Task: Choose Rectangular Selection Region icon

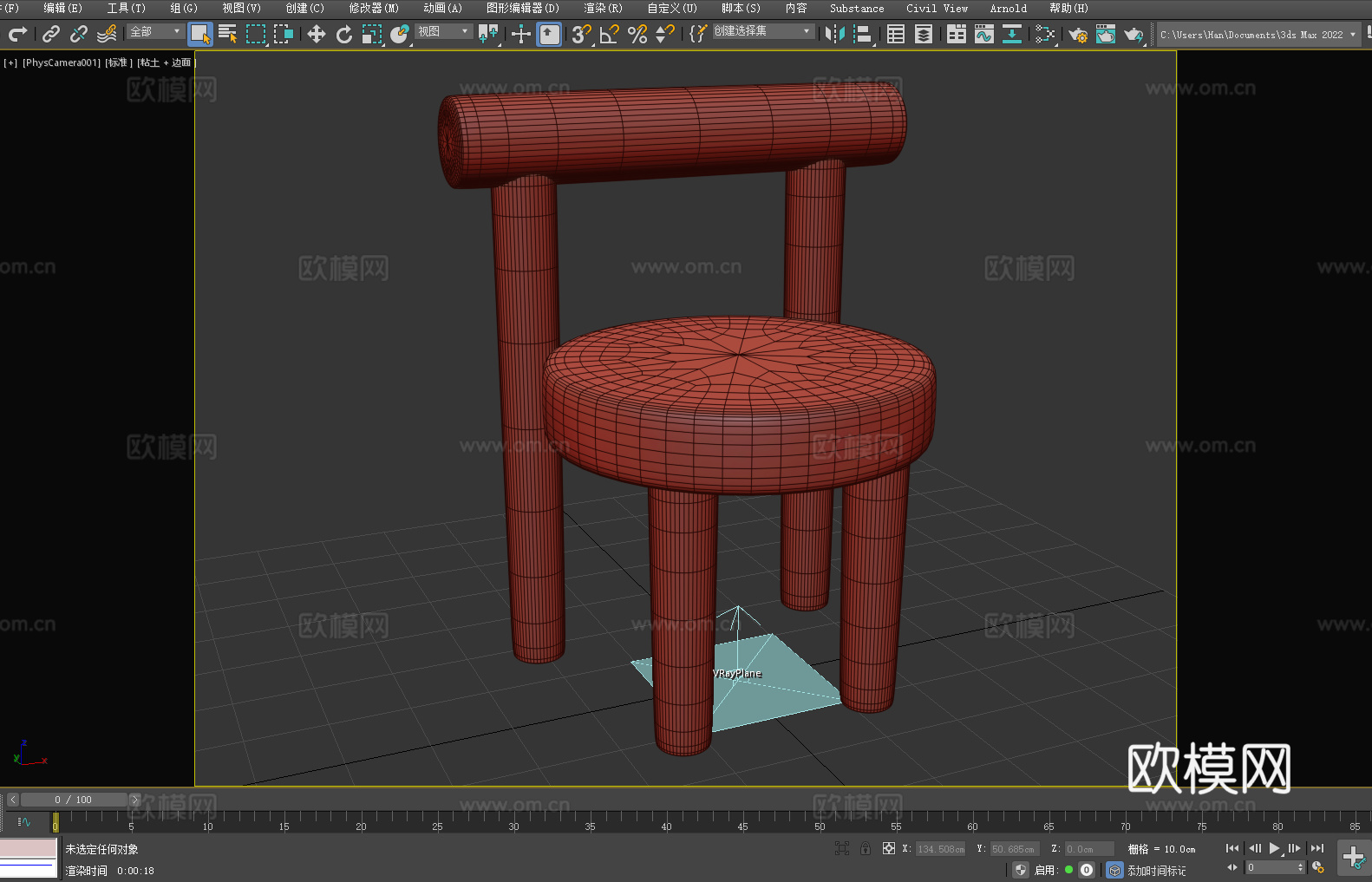Action: pos(256,35)
